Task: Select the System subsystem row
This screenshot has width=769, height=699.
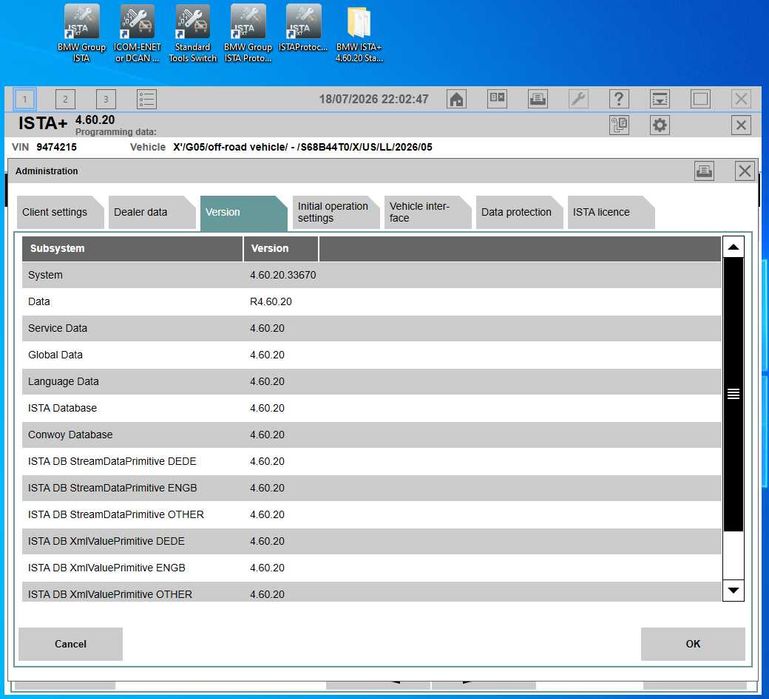Action: [371, 275]
